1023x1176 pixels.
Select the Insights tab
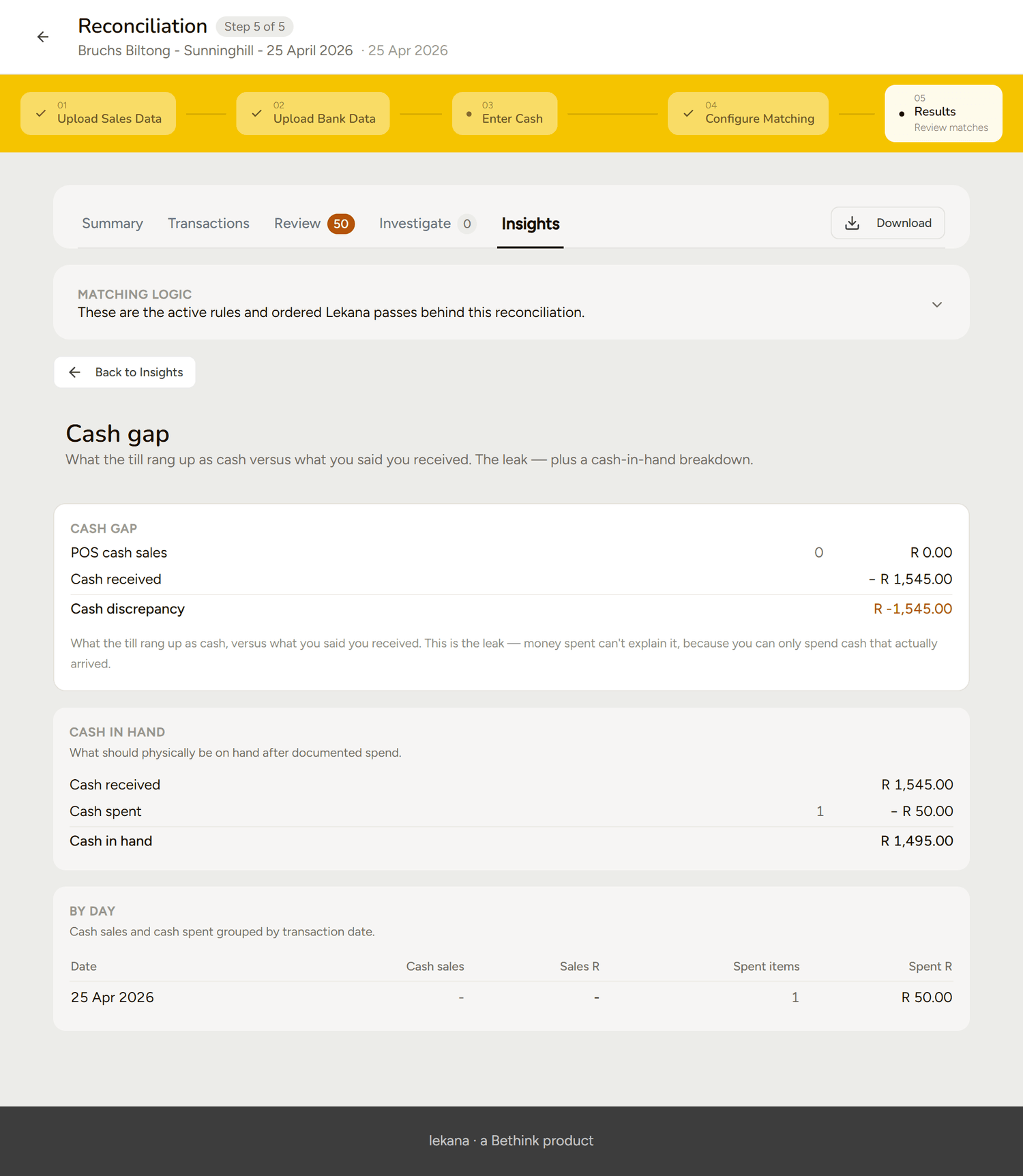(531, 224)
